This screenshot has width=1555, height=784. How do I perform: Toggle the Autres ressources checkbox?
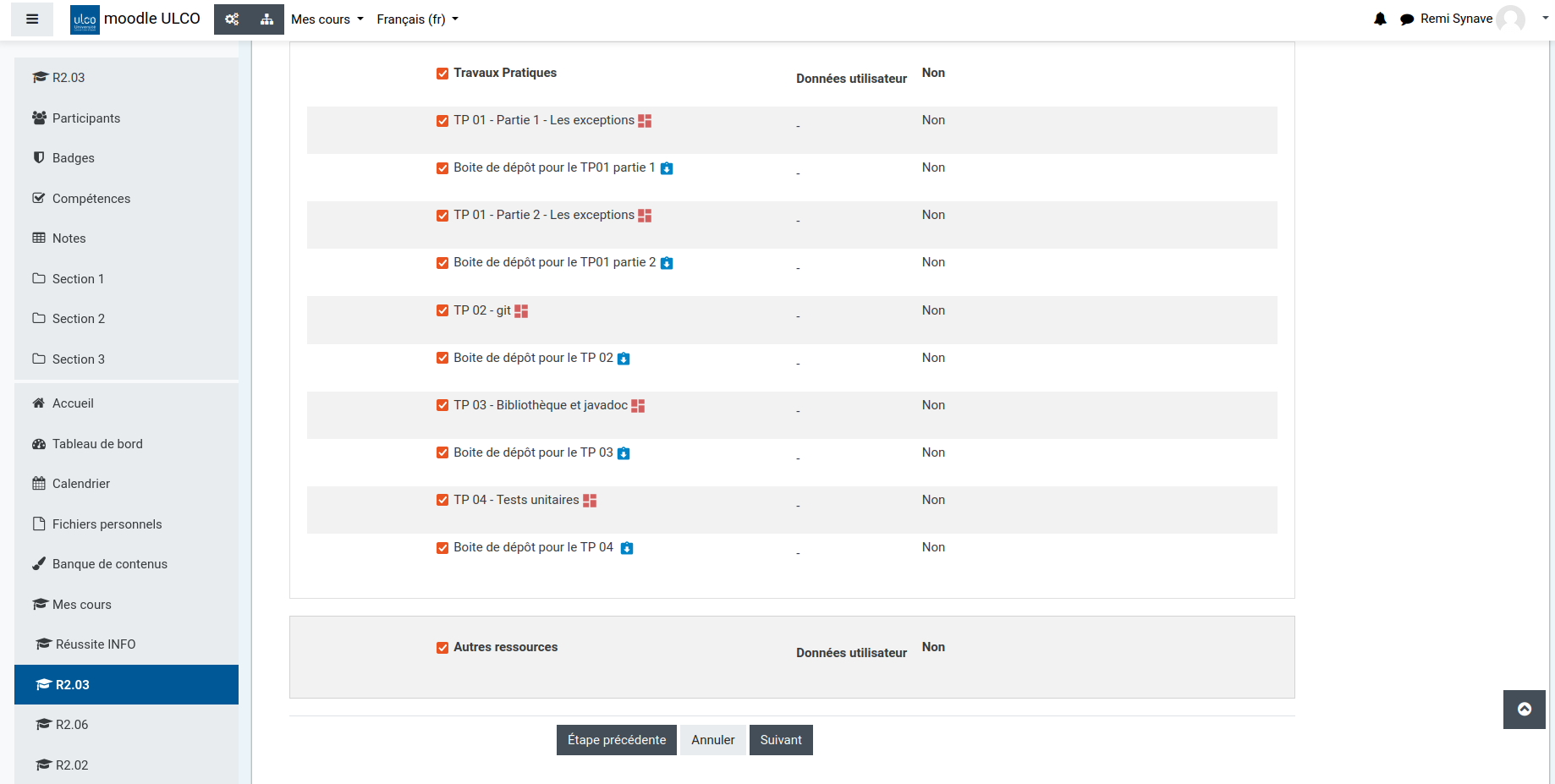[442, 648]
